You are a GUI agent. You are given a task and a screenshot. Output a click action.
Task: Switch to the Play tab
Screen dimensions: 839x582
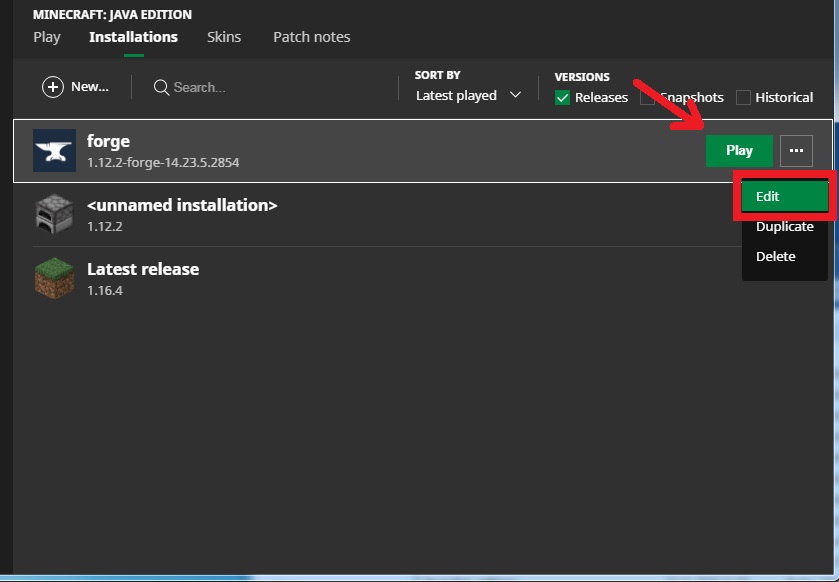(x=47, y=37)
